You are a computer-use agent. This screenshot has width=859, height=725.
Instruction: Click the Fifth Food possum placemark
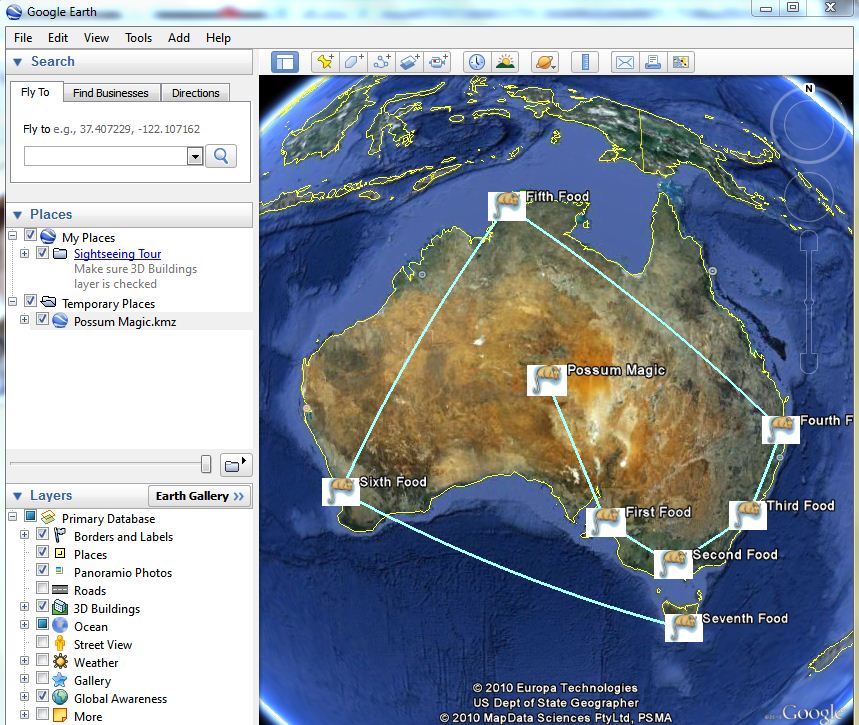[507, 207]
